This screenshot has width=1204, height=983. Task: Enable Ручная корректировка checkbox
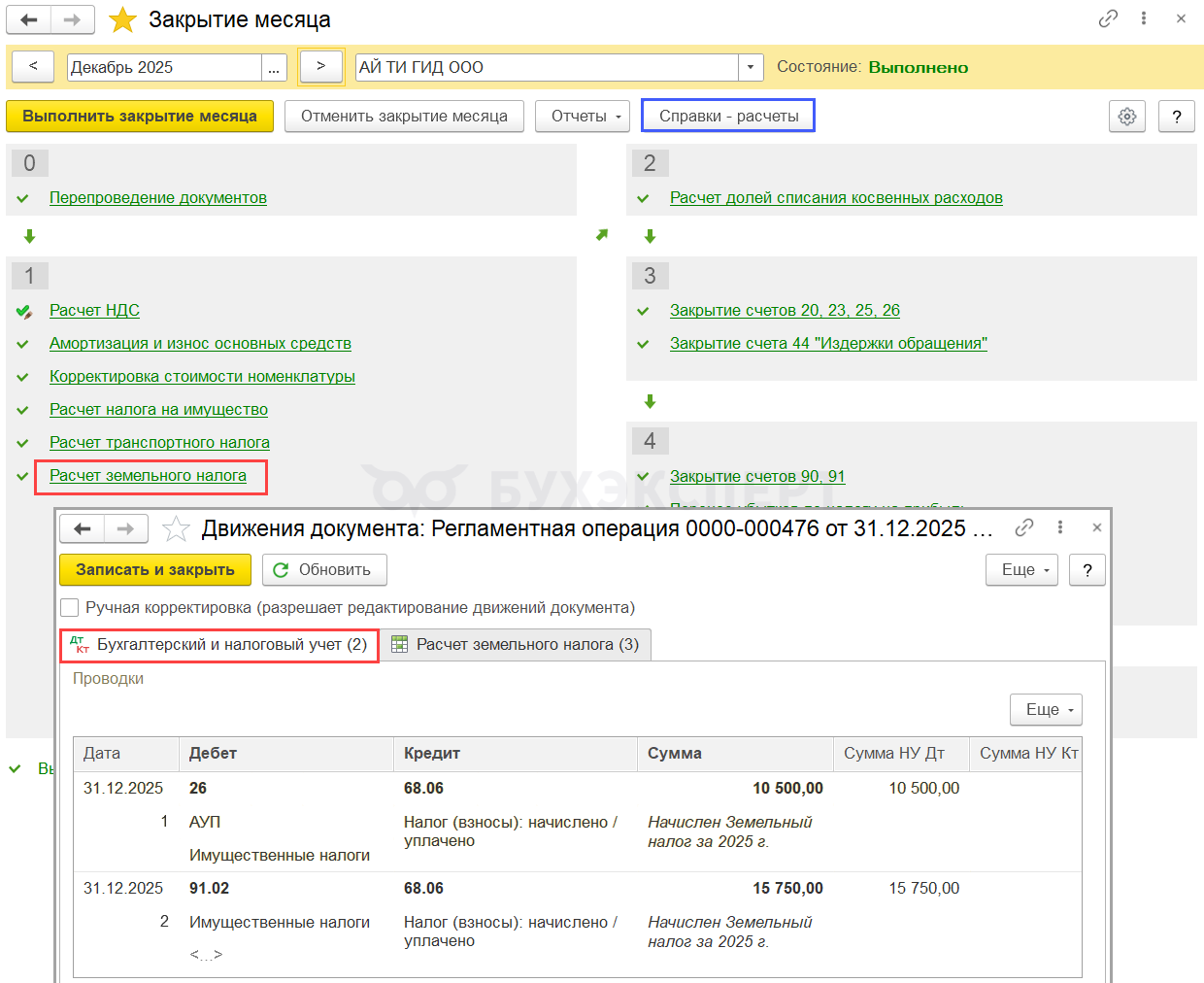pyautogui.click(x=70, y=608)
